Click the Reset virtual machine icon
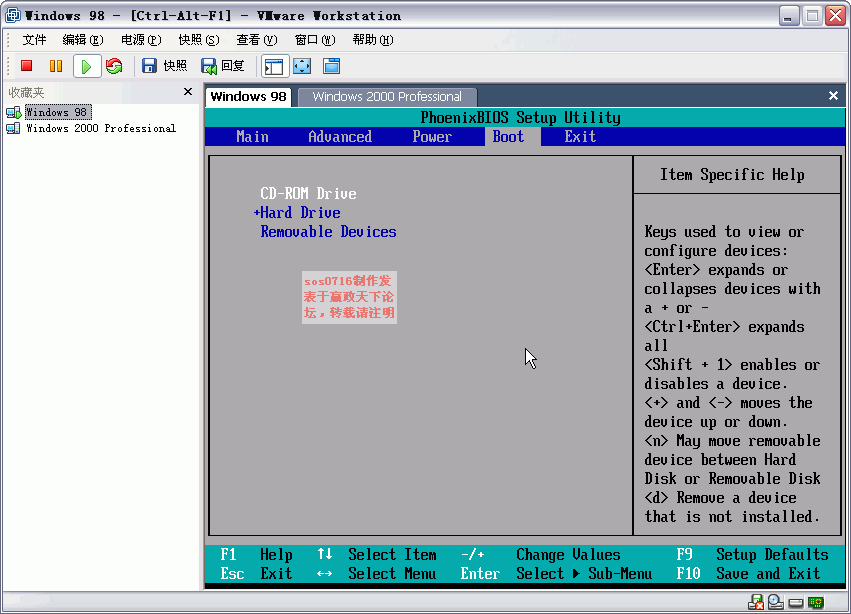The height and width of the screenshot is (614, 851). 114,66
